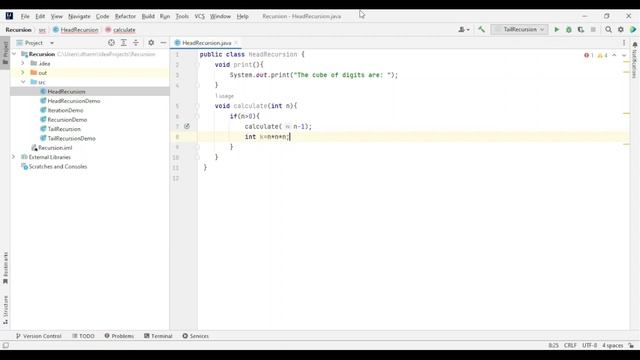
Task: Click the JetBrains toolbox icon top right
Action: [x=633, y=29]
